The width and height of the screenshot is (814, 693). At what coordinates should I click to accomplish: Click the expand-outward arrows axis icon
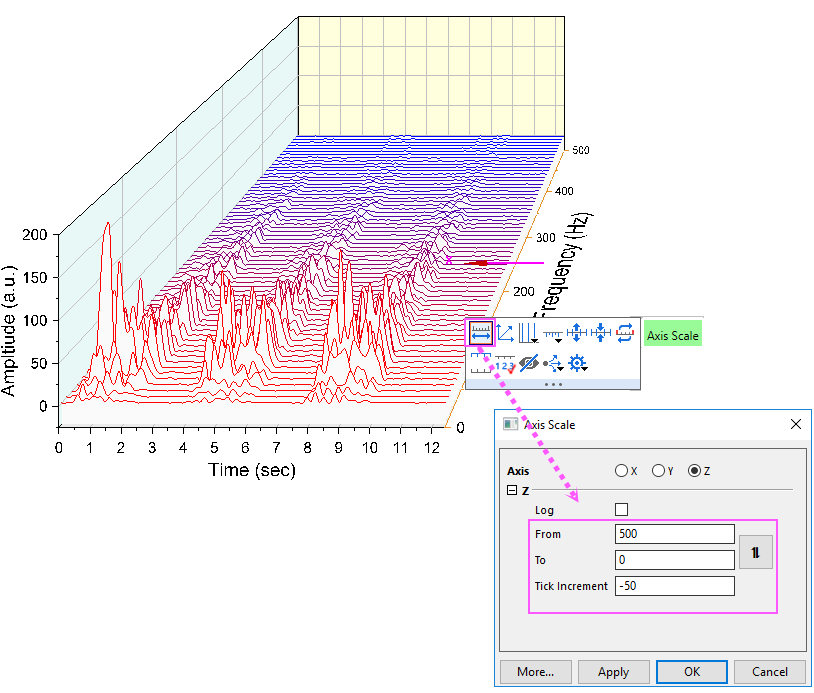pyautogui.click(x=576, y=332)
